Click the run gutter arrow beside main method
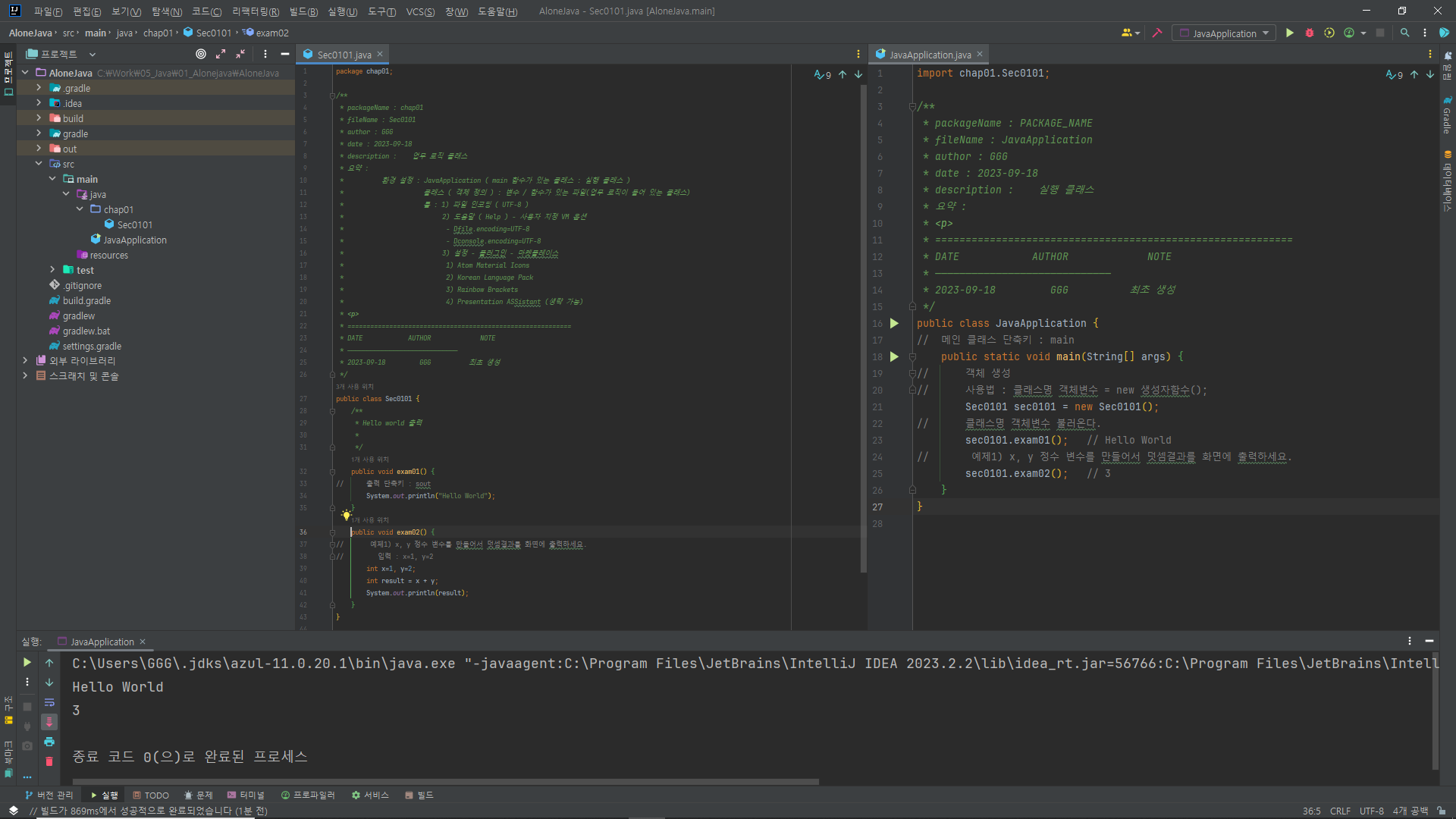The height and width of the screenshot is (819, 1456). [895, 356]
